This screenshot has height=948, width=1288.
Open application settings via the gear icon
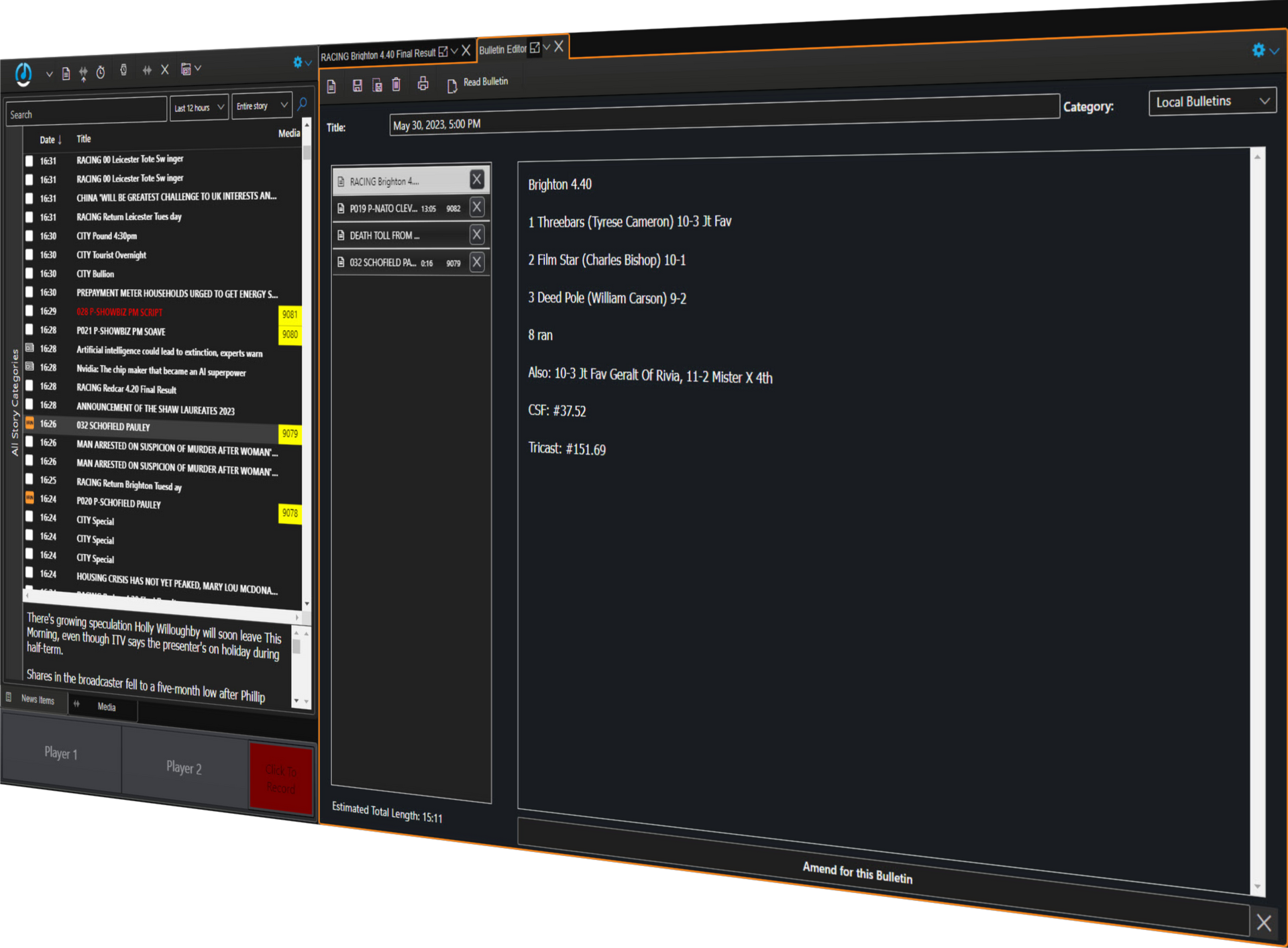coord(1259,50)
